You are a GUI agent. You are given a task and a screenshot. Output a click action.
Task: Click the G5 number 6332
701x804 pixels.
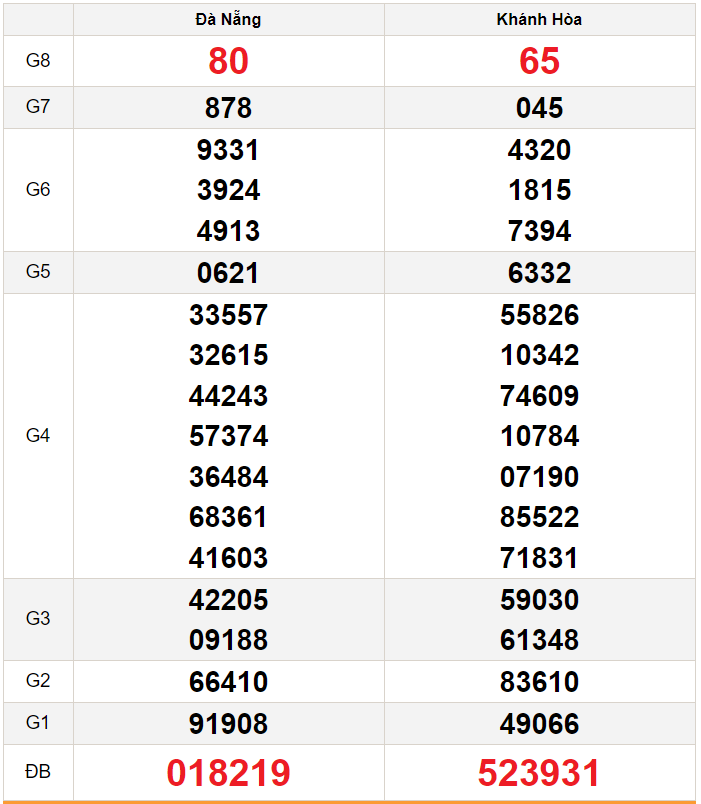(x=539, y=273)
